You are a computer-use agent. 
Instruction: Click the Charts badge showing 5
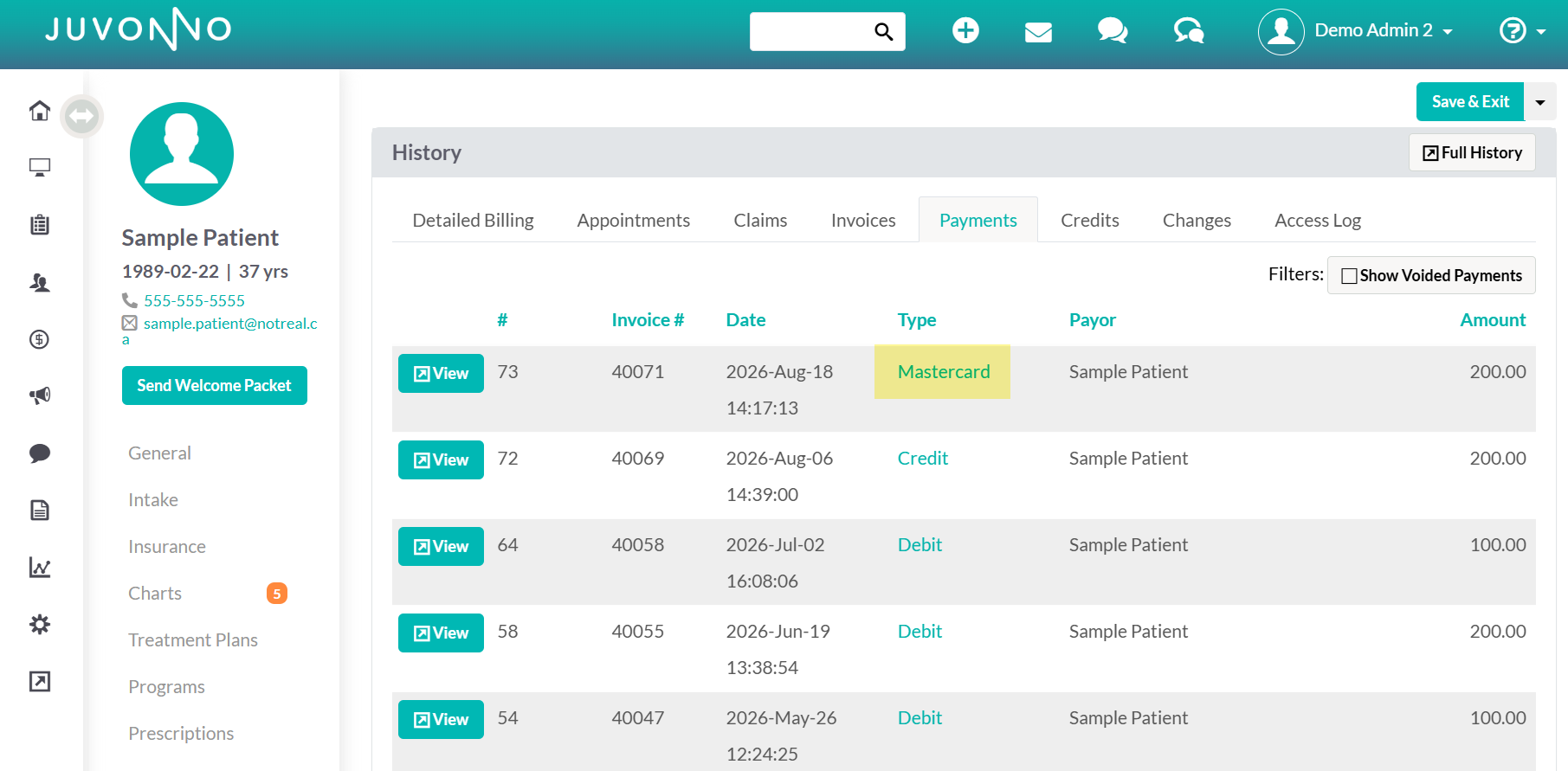tap(277, 594)
